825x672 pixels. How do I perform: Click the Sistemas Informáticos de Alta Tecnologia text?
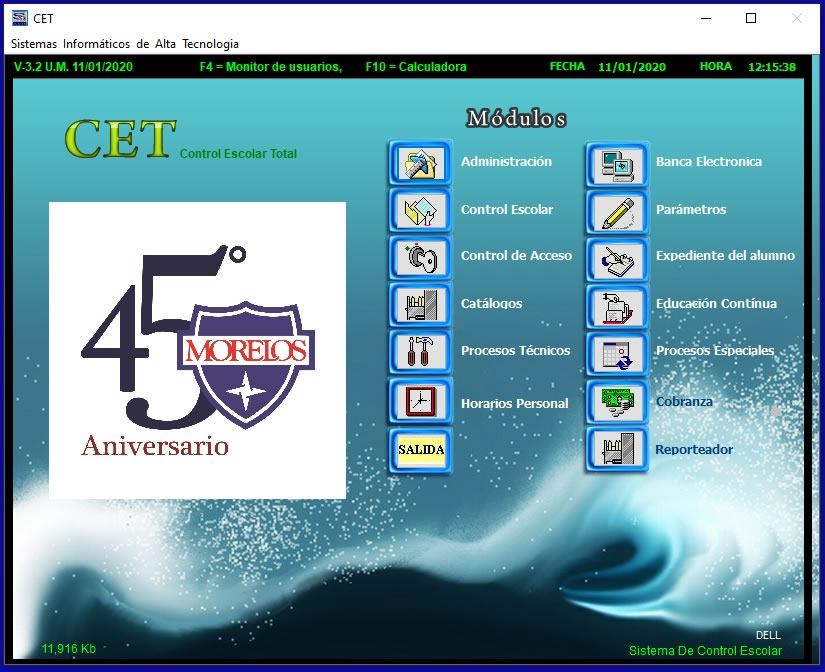tap(125, 44)
